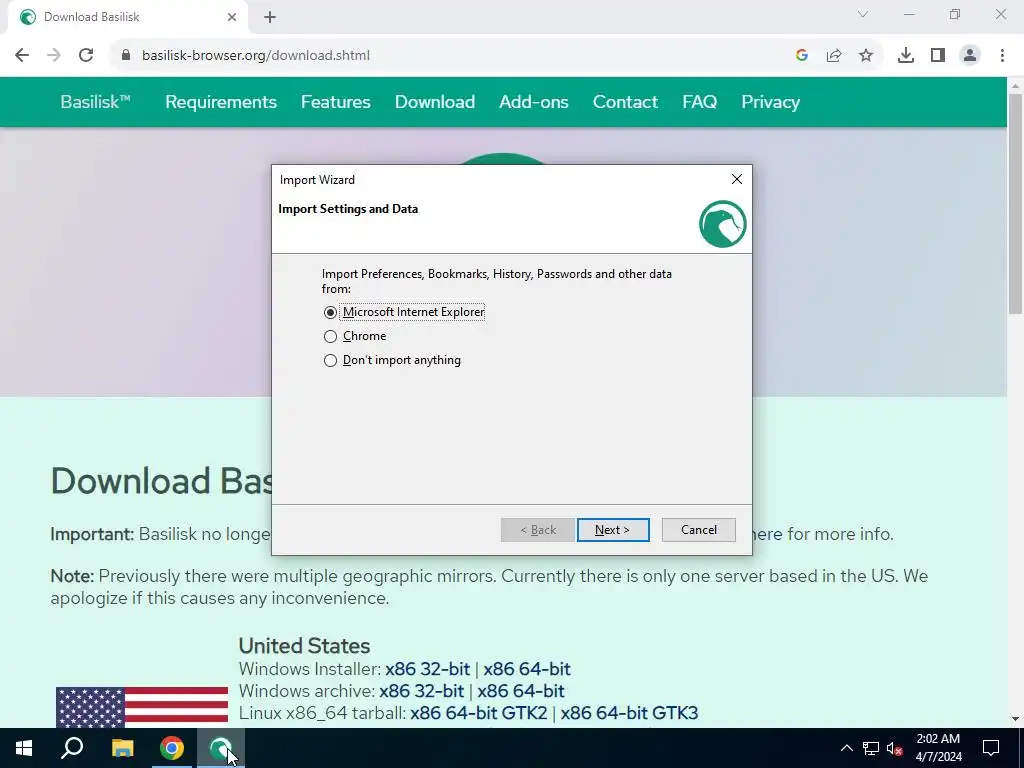Open the Requirements nav item
This screenshot has height=768, width=1024.
pos(221,102)
